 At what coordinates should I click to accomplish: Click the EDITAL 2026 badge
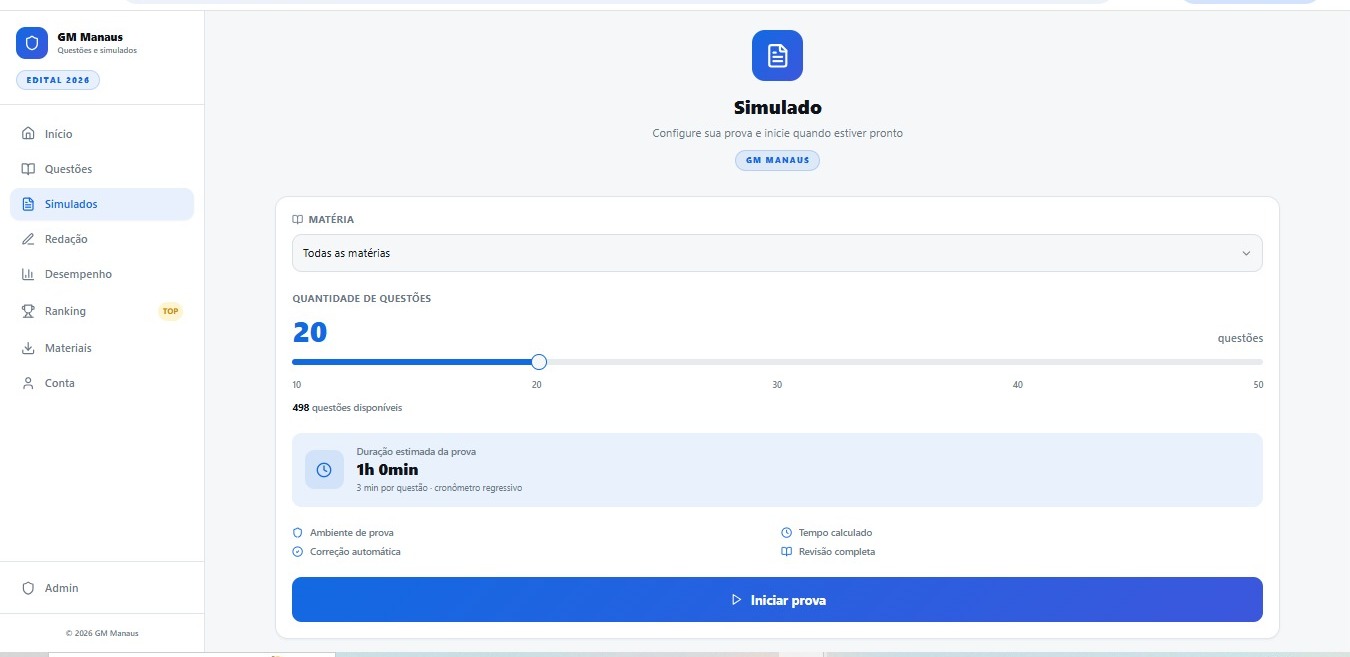click(58, 79)
